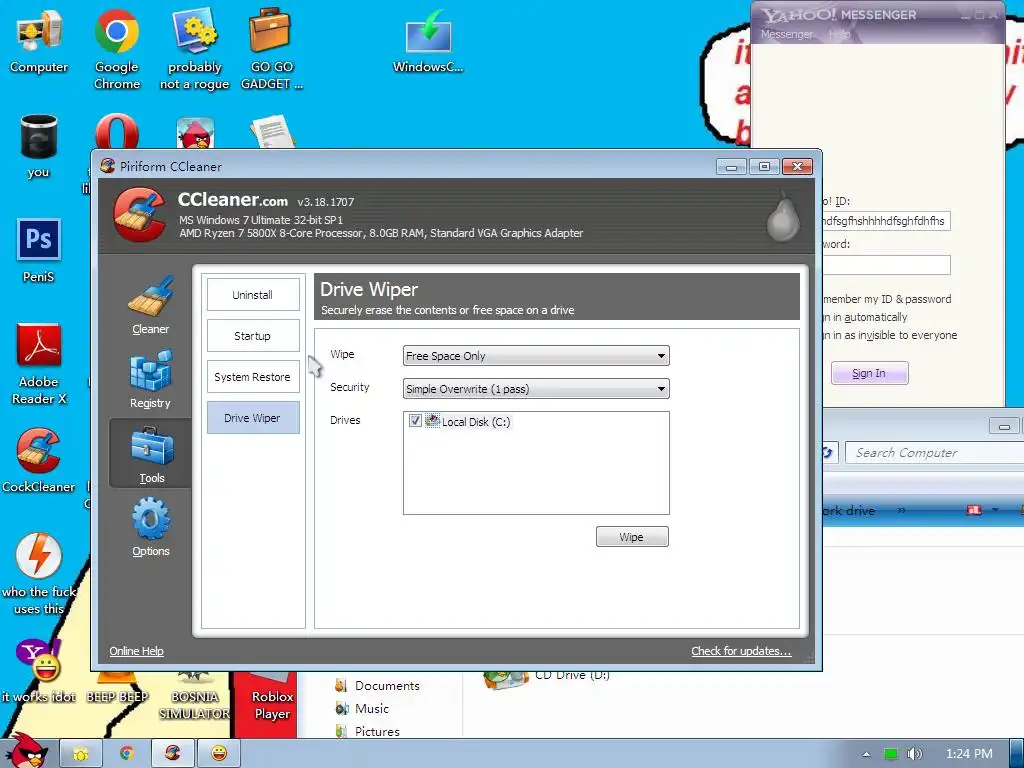Click the Wipe button
The image size is (1024, 768).
(x=632, y=537)
